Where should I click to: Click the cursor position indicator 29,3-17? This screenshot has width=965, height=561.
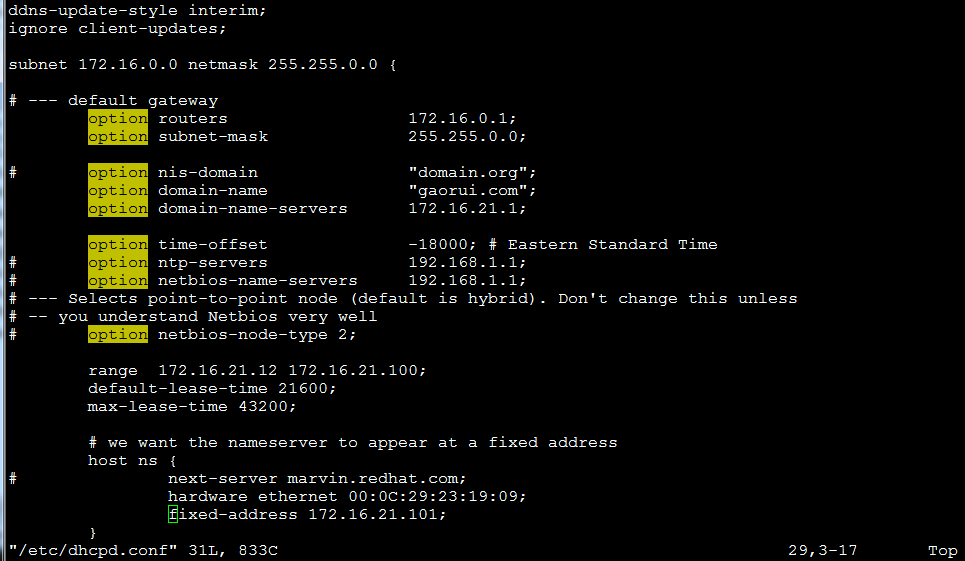[x=822, y=550]
